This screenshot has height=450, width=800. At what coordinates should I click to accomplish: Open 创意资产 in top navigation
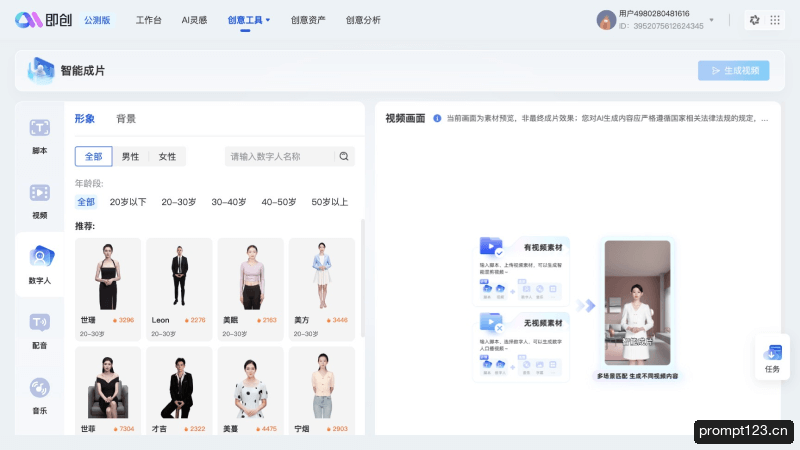click(x=308, y=20)
